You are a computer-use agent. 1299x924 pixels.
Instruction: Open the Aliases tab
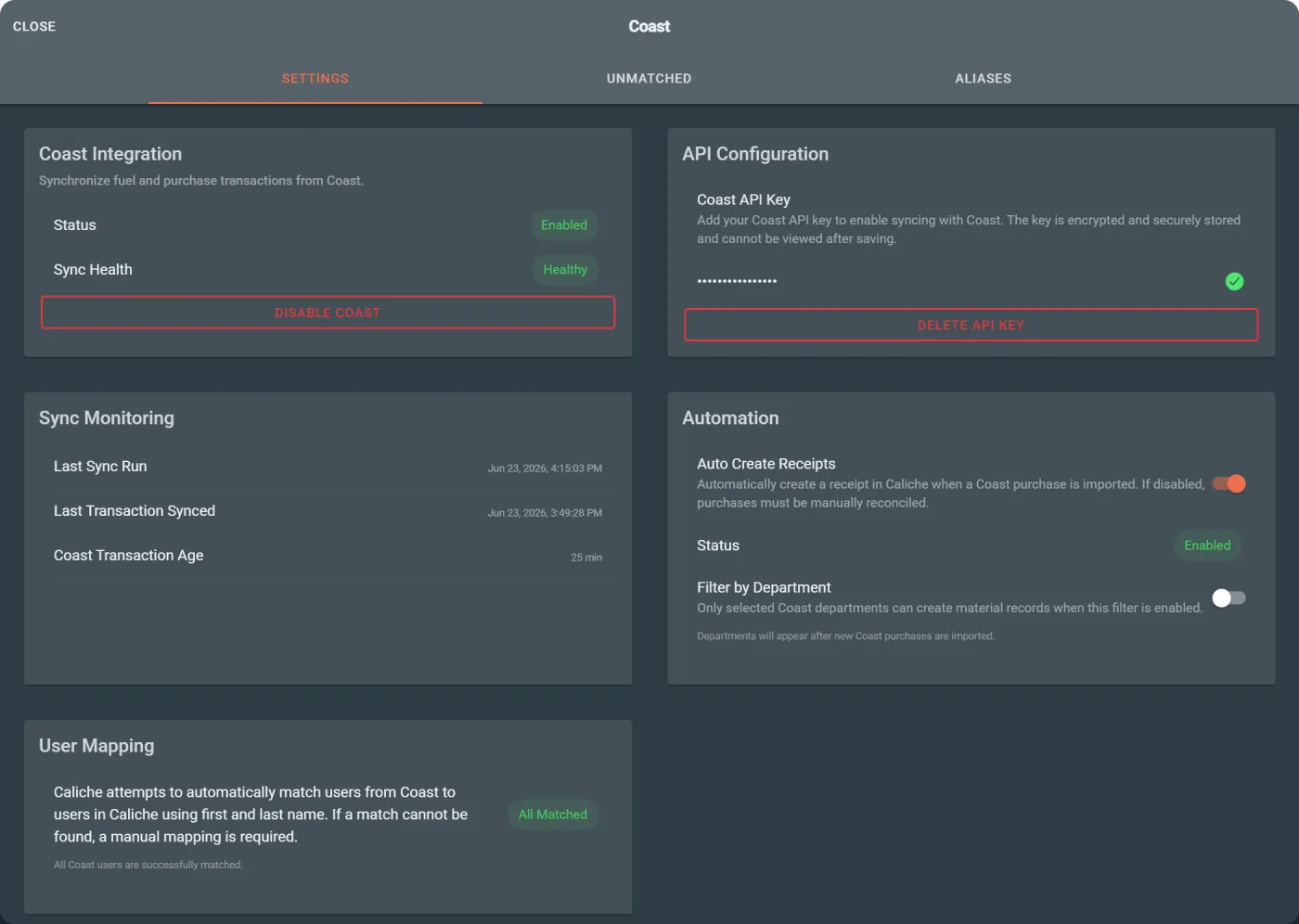pos(984,79)
